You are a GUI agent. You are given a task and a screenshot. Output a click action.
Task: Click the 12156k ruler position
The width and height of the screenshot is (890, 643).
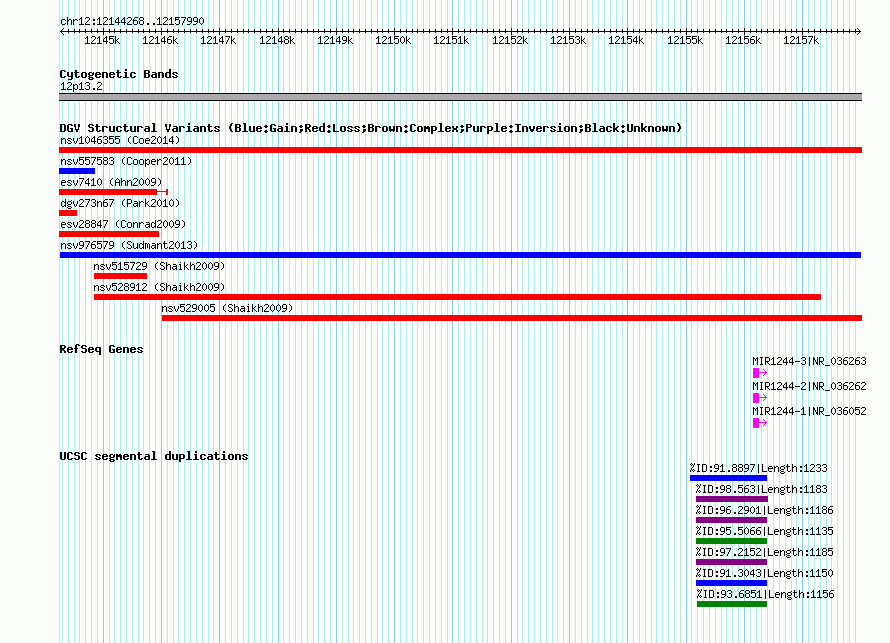point(743,40)
